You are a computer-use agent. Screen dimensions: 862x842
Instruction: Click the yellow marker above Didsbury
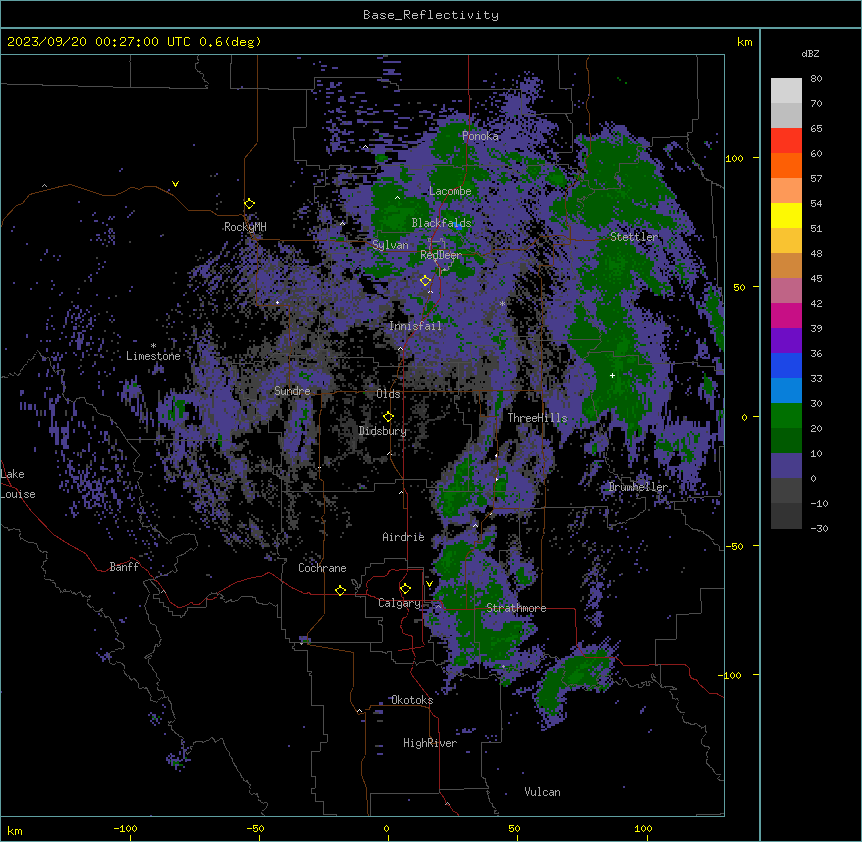click(388, 416)
